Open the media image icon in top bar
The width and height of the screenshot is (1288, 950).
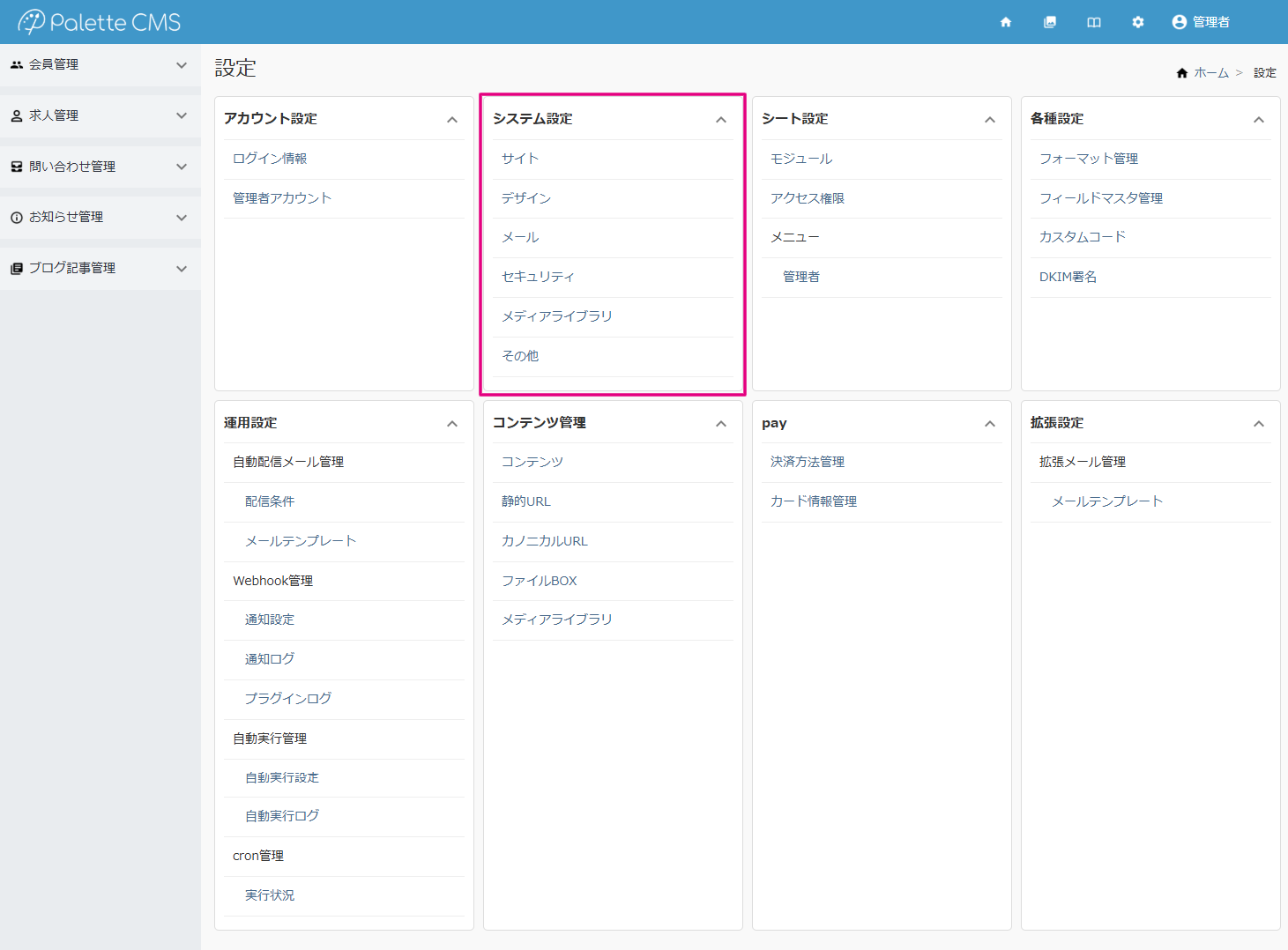[1050, 22]
